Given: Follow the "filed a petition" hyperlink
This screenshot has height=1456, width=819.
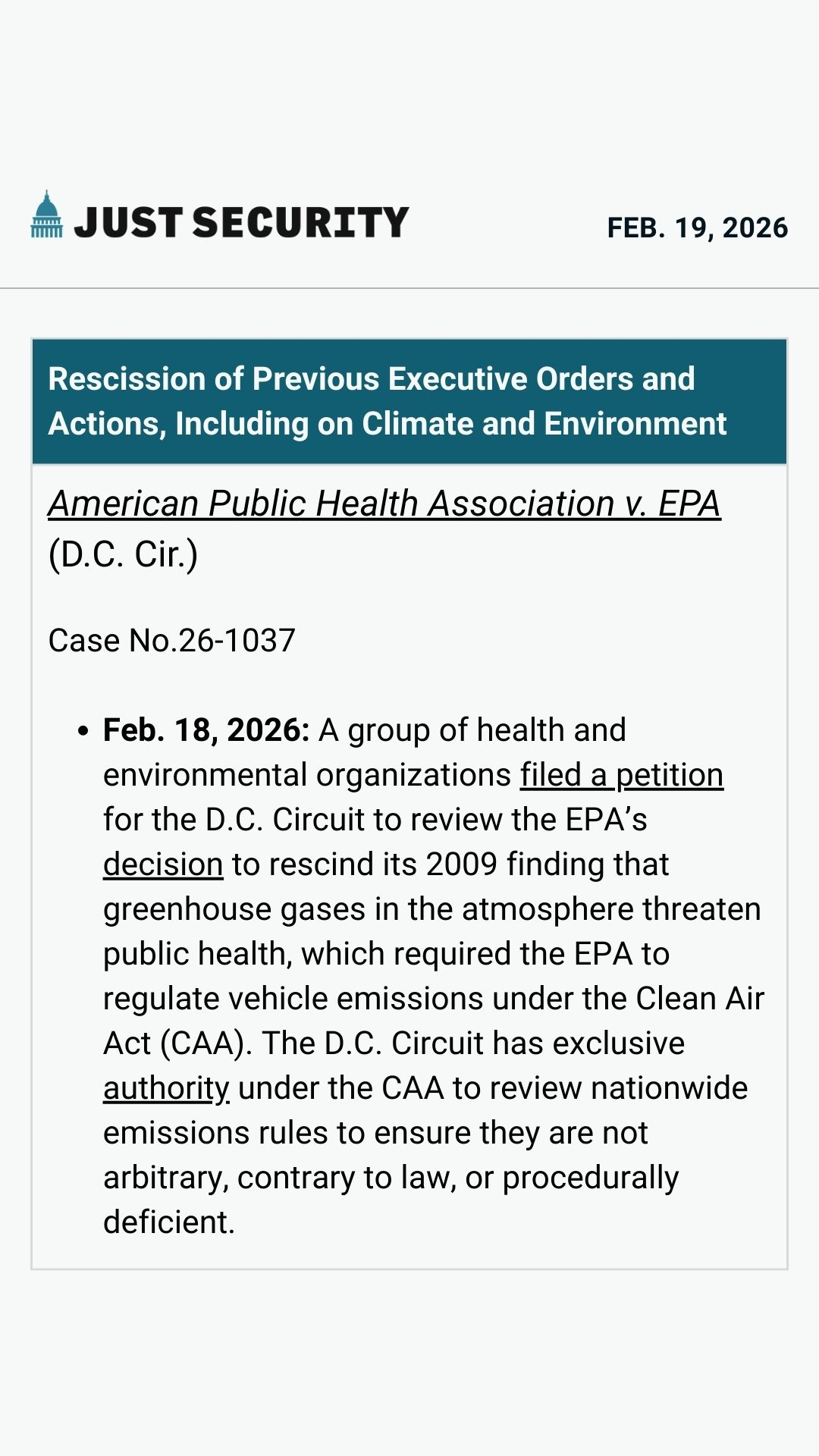Looking at the screenshot, I should (621, 775).
